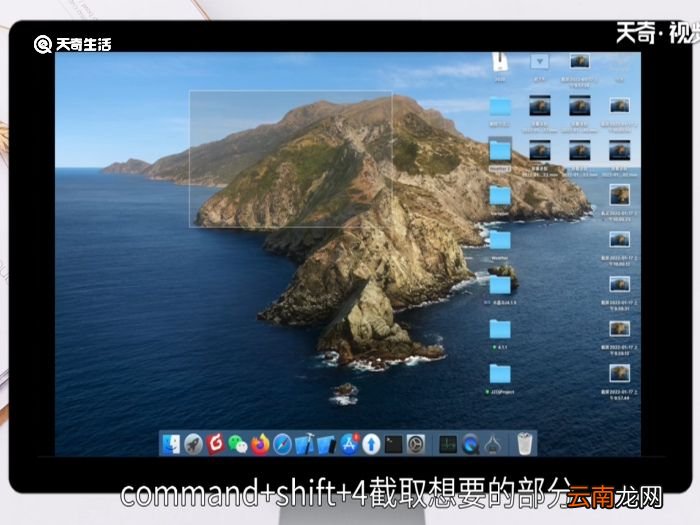Open Safari compass icon in dock
Viewport: 700px width, 525px height.
(x=282, y=444)
